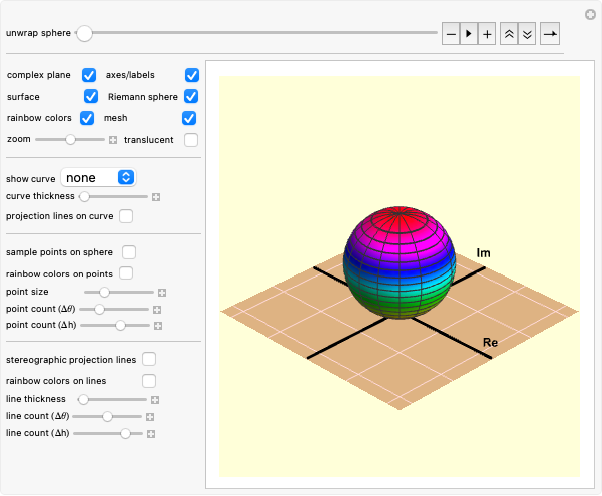
Task: Expand curve thickness slider controls
Action: tap(156, 197)
